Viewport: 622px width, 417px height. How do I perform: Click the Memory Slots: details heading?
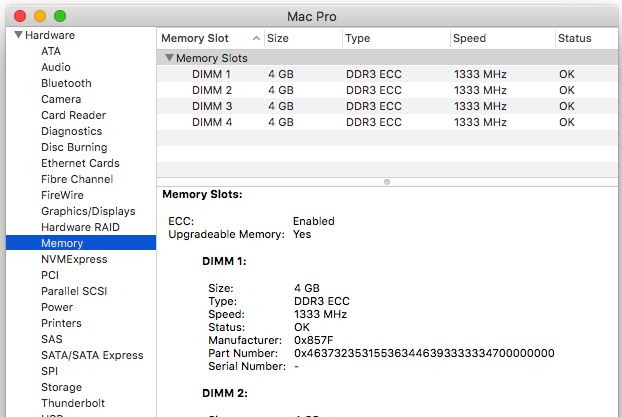click(202, 194)
